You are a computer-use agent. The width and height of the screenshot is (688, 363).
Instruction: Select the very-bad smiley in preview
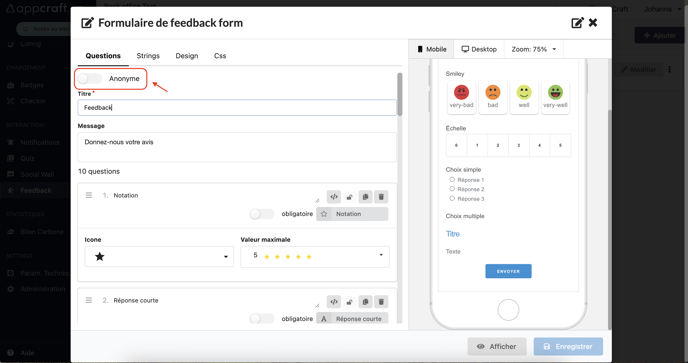point(461,97)
